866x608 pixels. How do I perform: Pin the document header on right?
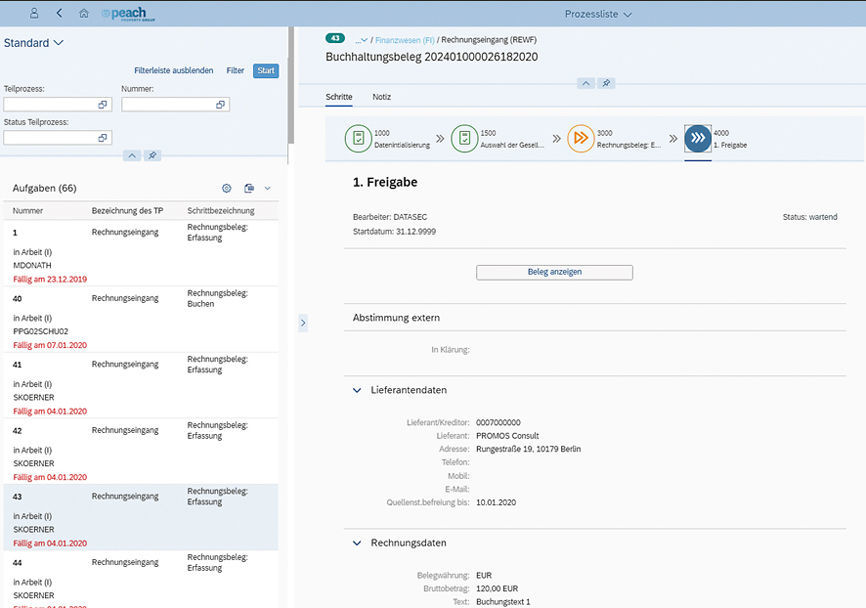(606, 83)
